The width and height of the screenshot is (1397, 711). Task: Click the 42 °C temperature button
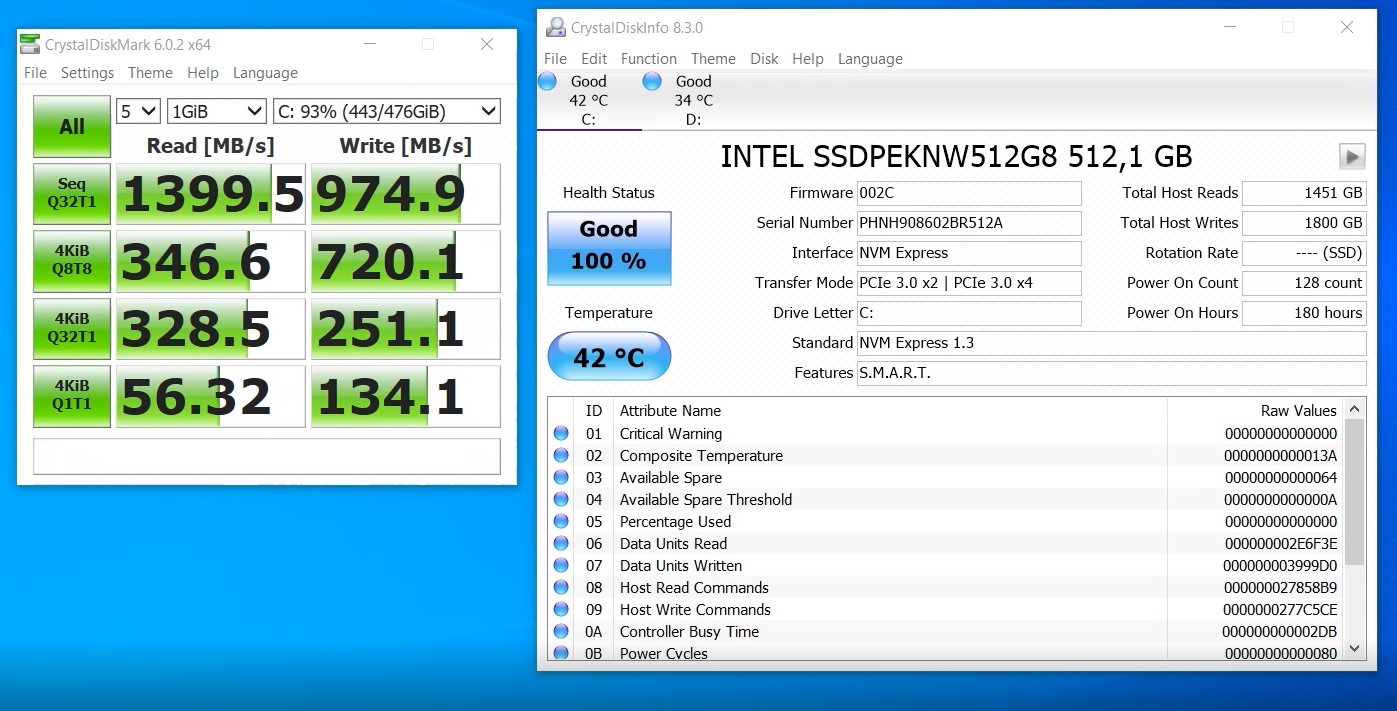[x=609, y=356]
